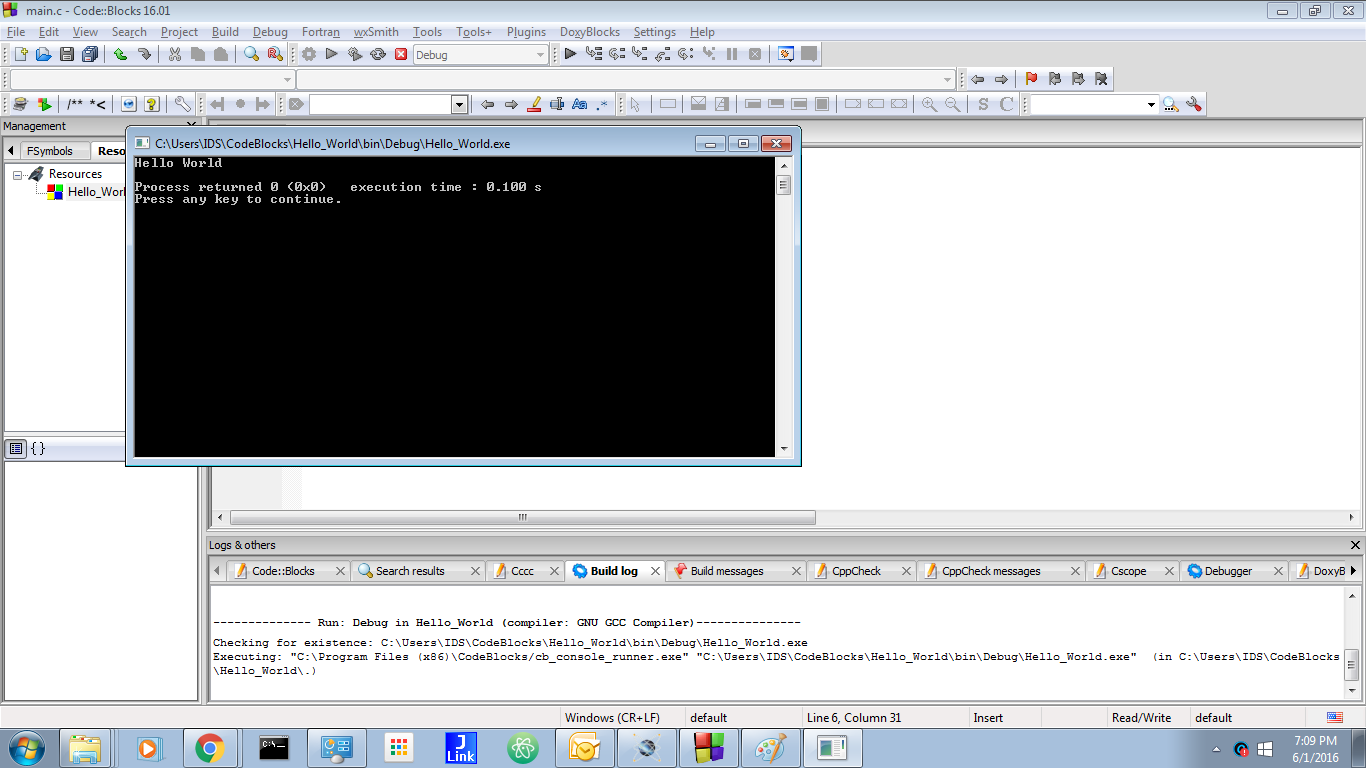This screenshot has width=1366, height=768.
Task: Rebuild the project using the refresh icon
Action: [x=377, y=54]
